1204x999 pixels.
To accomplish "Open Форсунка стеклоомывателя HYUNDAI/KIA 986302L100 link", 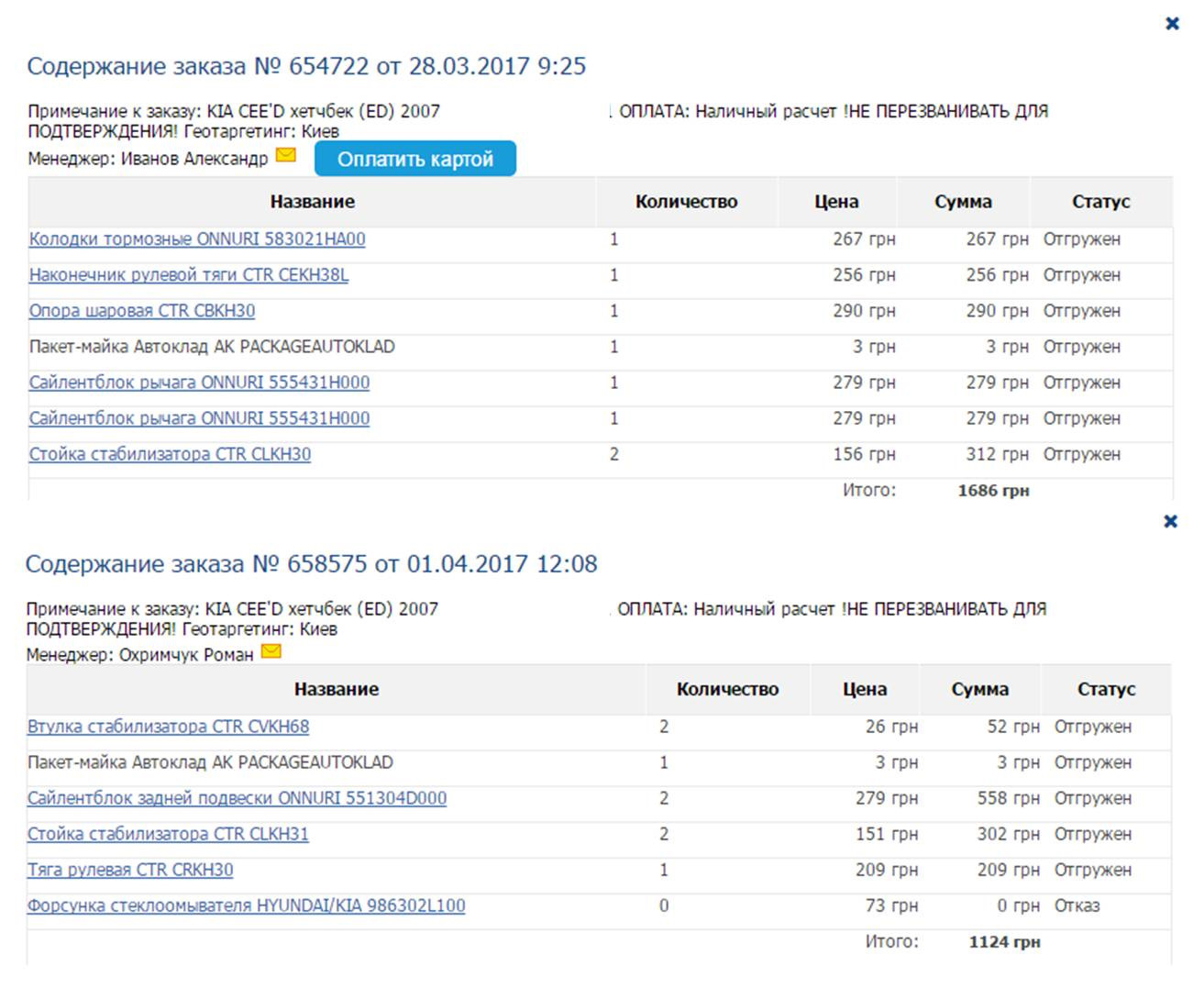I will click(246, 905).
